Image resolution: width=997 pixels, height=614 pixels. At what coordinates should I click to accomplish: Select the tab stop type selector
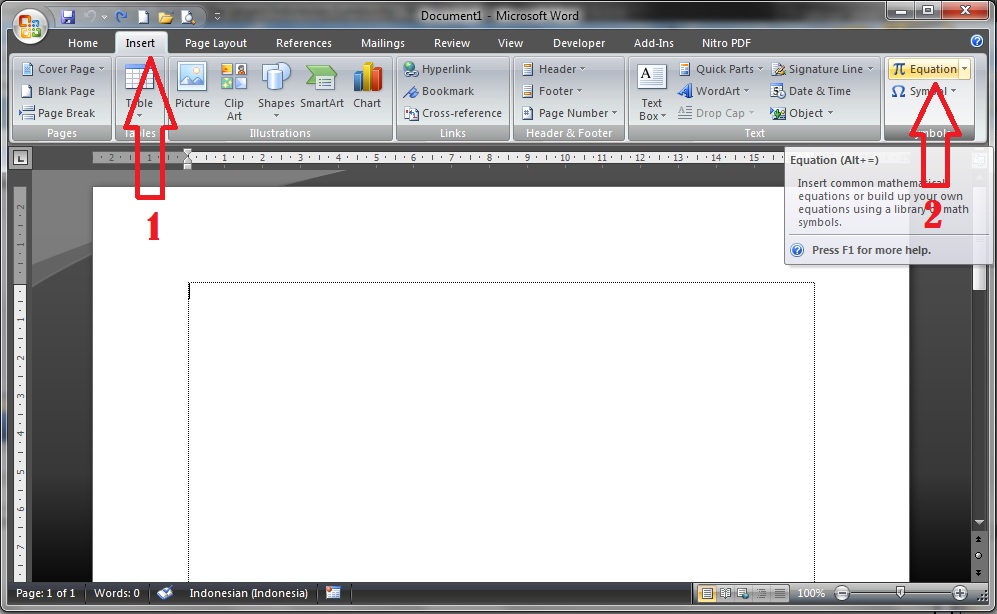20,158
